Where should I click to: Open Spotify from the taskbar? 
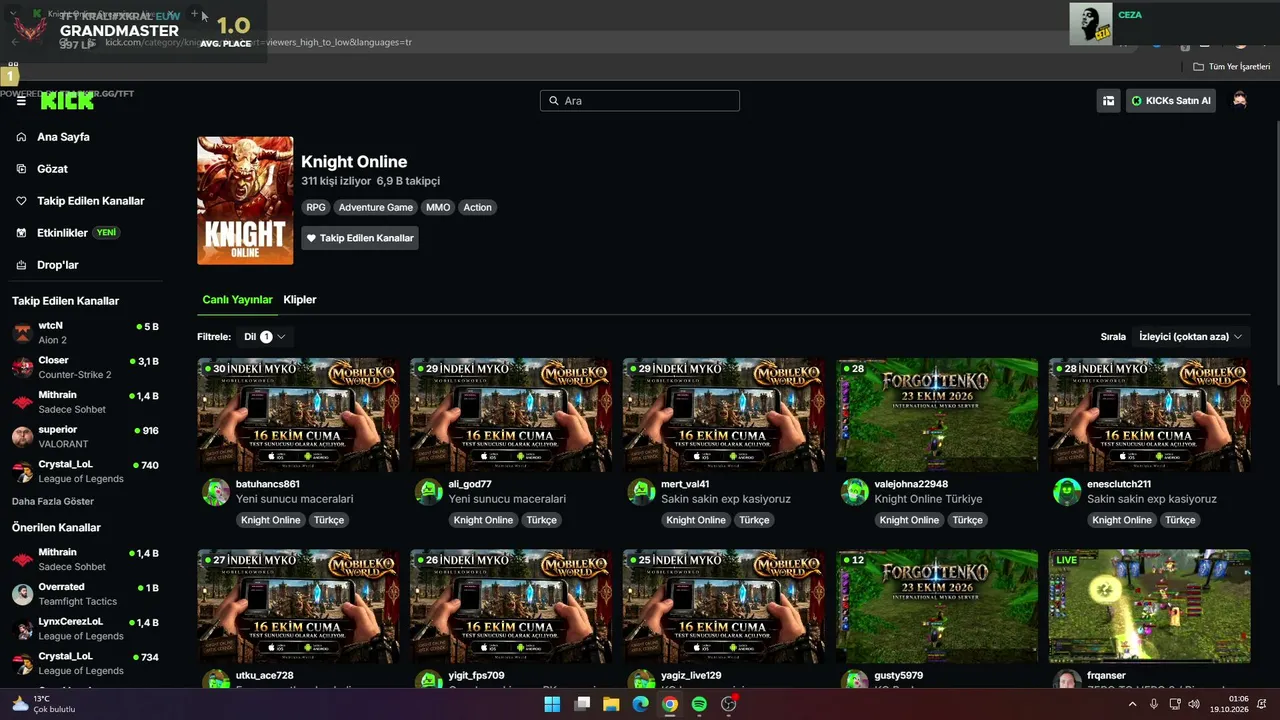[x=699, y=704]
